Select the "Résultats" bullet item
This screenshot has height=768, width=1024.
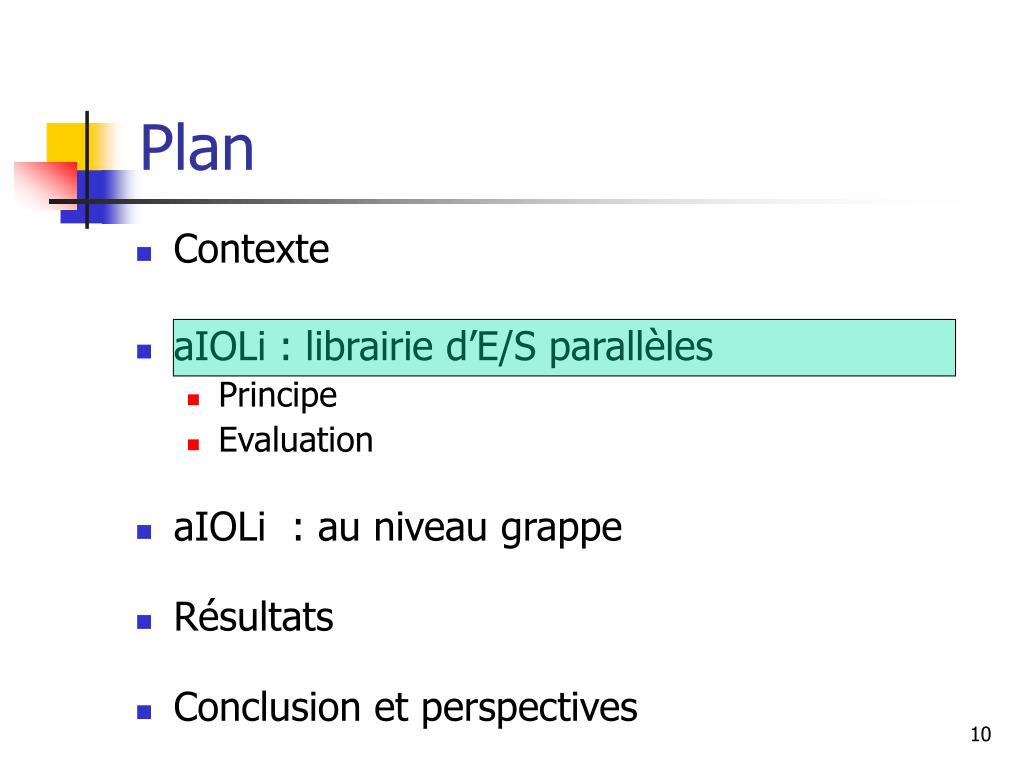pyautogui.click(x=253, y=617)
